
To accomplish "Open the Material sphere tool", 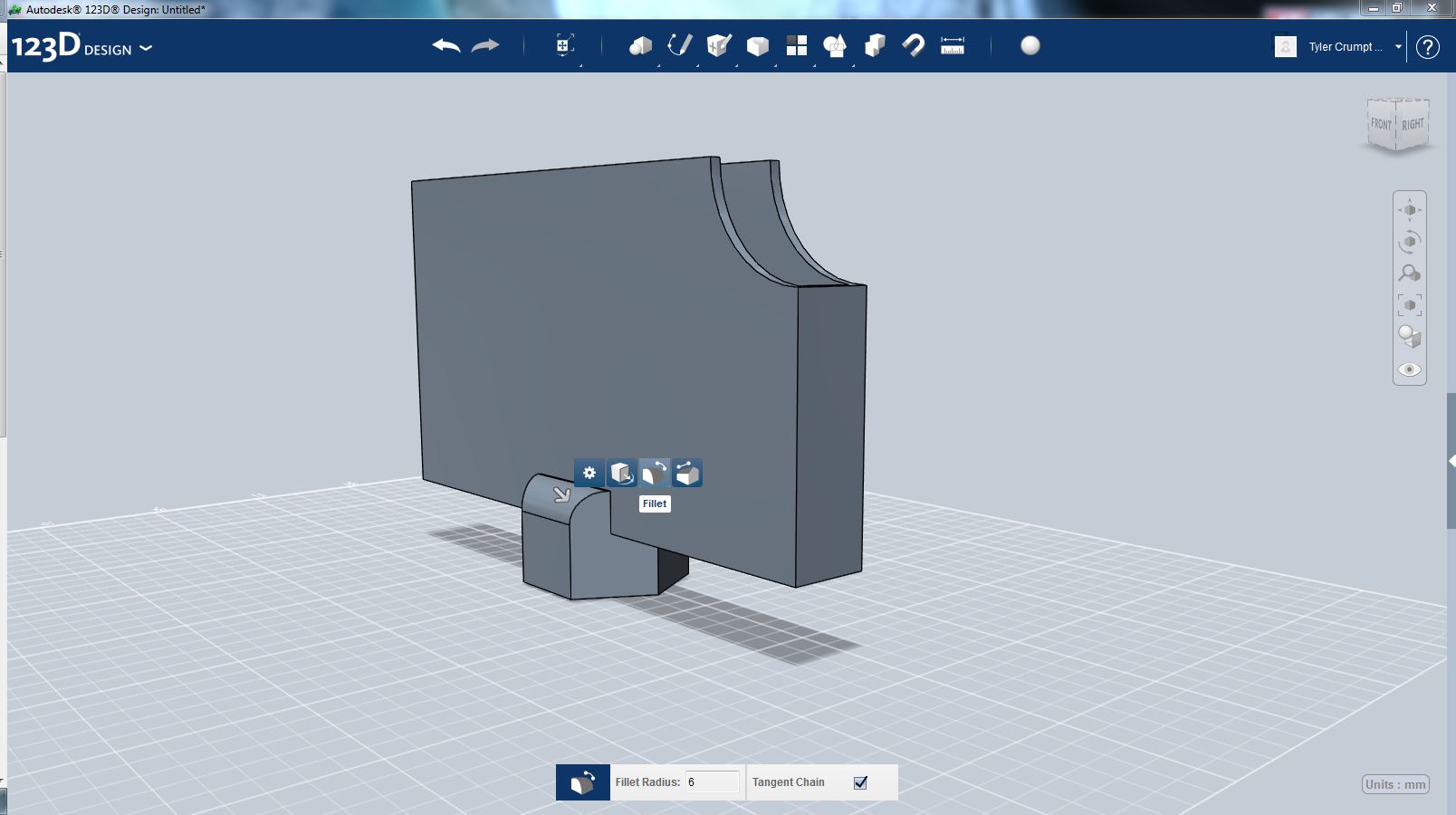I will (x=1030, y=45).
